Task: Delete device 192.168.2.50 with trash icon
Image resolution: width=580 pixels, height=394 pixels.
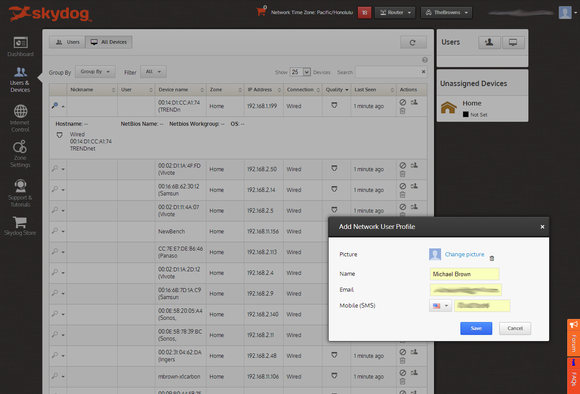Action: click(x=402, y=174)
